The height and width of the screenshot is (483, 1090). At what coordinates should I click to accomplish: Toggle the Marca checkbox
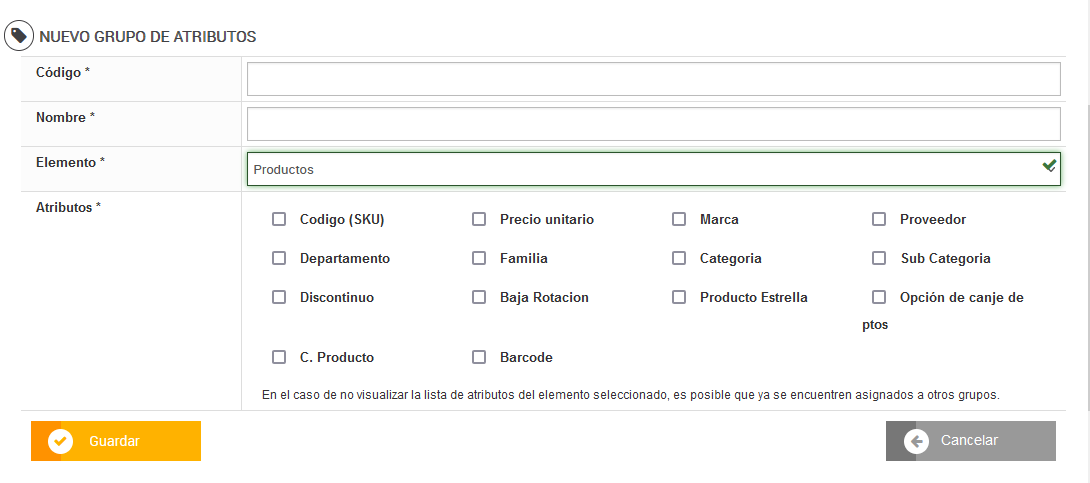(679, 219)
